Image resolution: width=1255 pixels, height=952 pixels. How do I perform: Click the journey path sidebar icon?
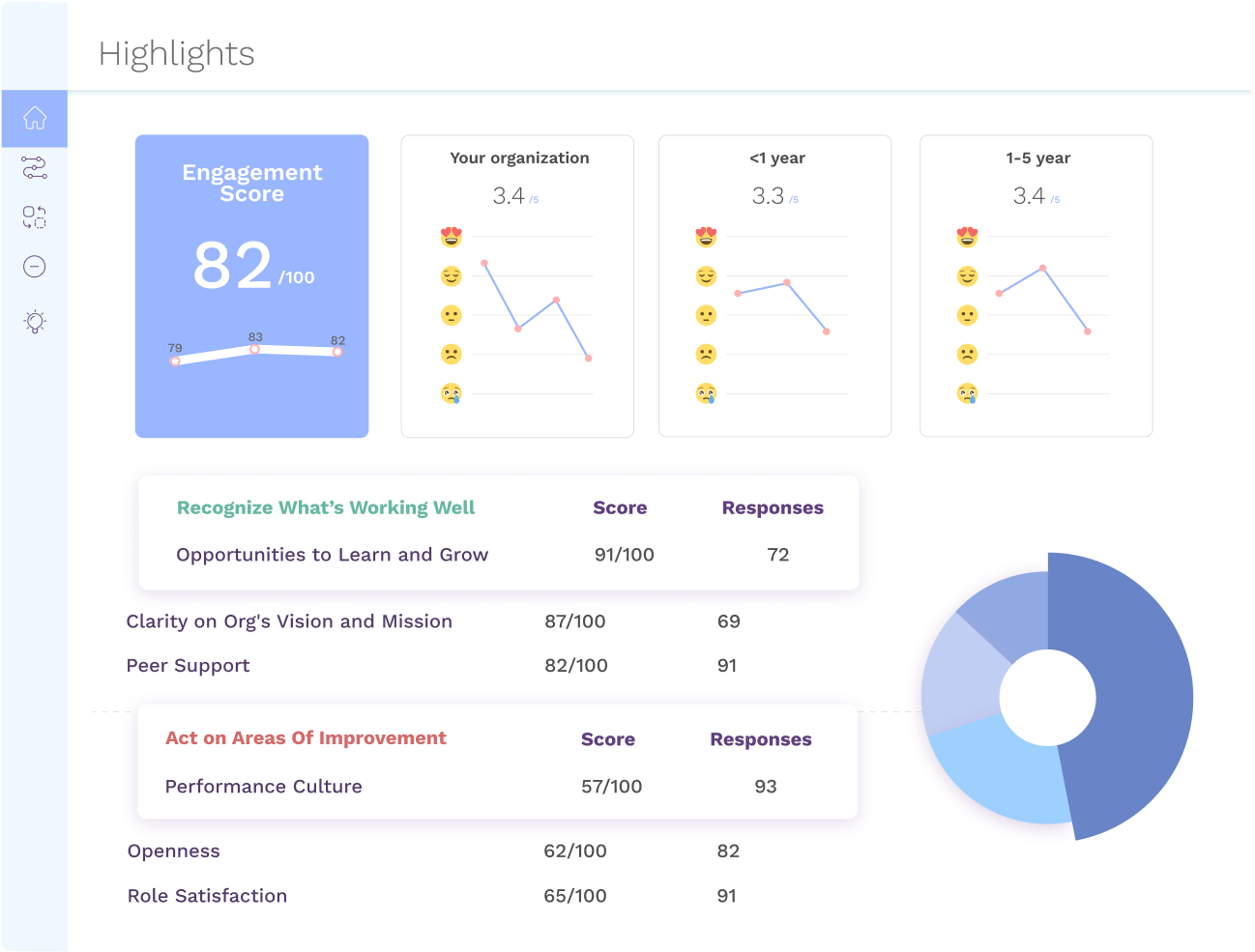coord(35,168)
